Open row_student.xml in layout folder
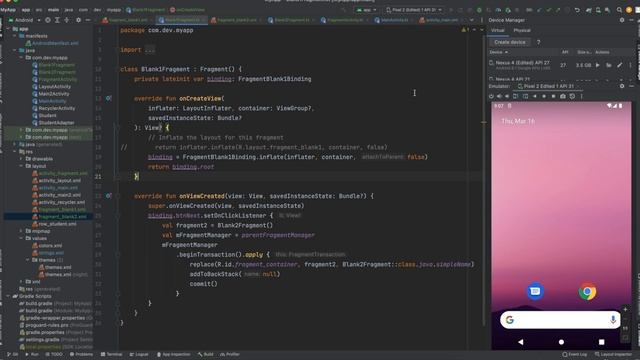Viewport: 640px width, 360px height. [54, 224]
